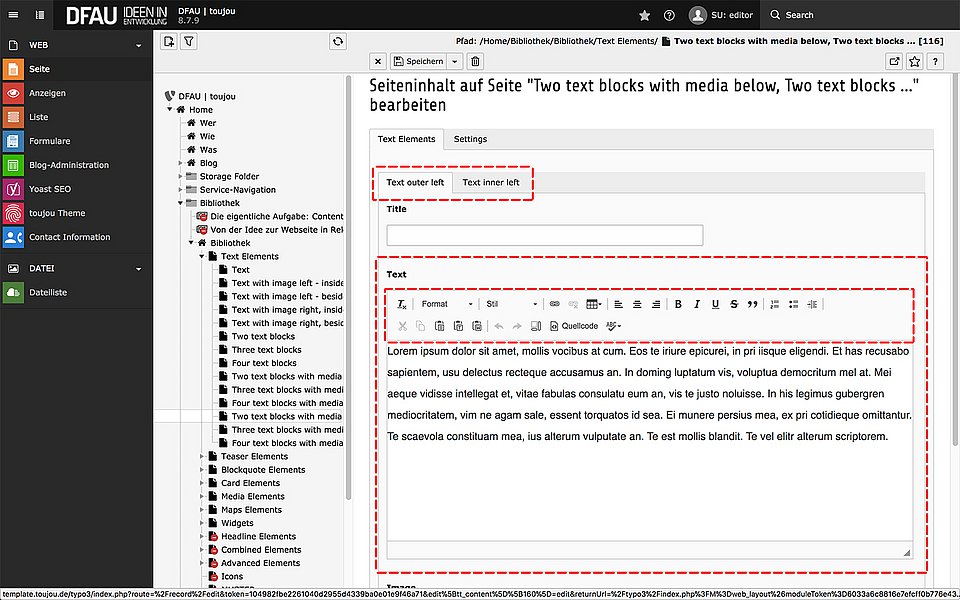Image resolution: width=960 pixels, height=600 pixels.
Task: Select Three text blocks page in tree
Action: coord(266,350)
